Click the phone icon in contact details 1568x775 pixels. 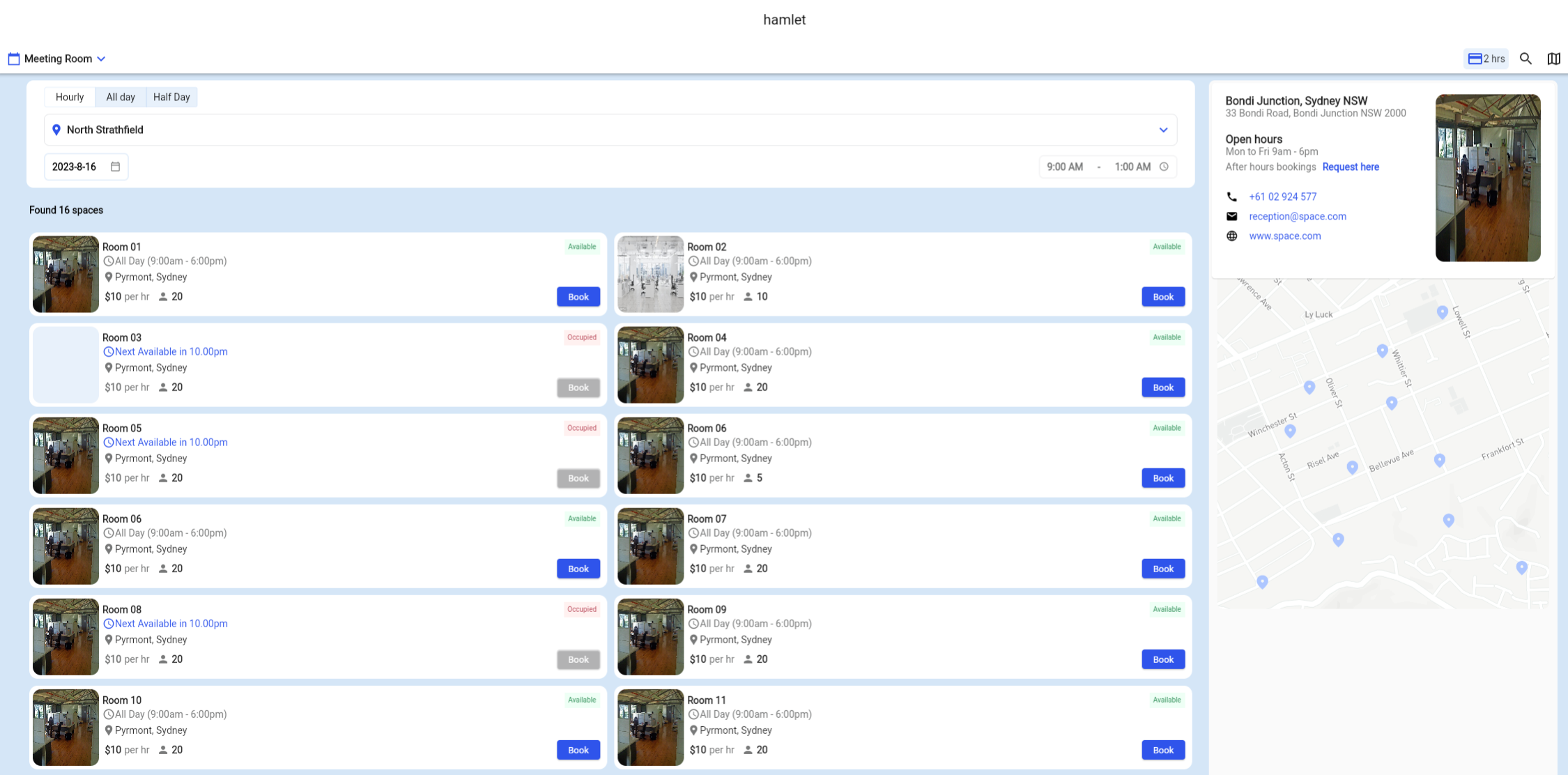click(x=1231, y=197)
